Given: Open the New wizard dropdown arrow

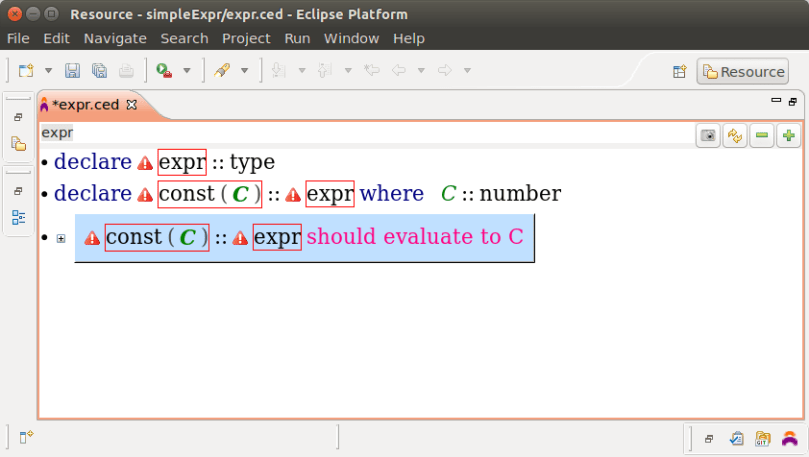Looking at the screenshot, I should [47, 71].
